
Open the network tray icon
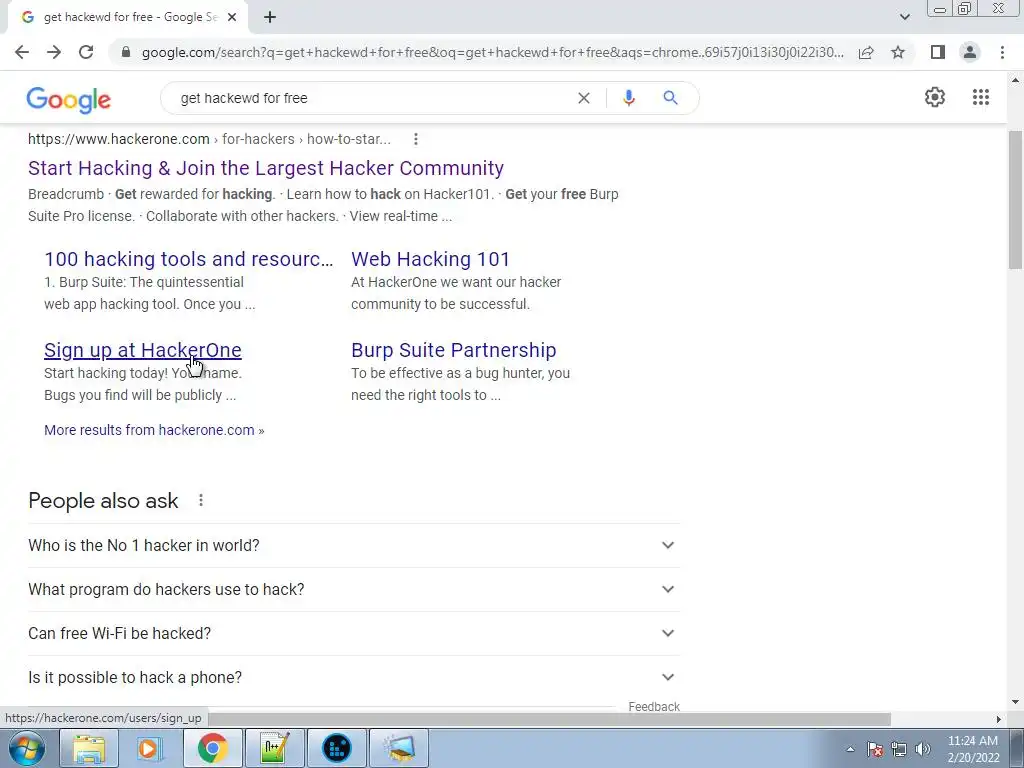[899, 749]
